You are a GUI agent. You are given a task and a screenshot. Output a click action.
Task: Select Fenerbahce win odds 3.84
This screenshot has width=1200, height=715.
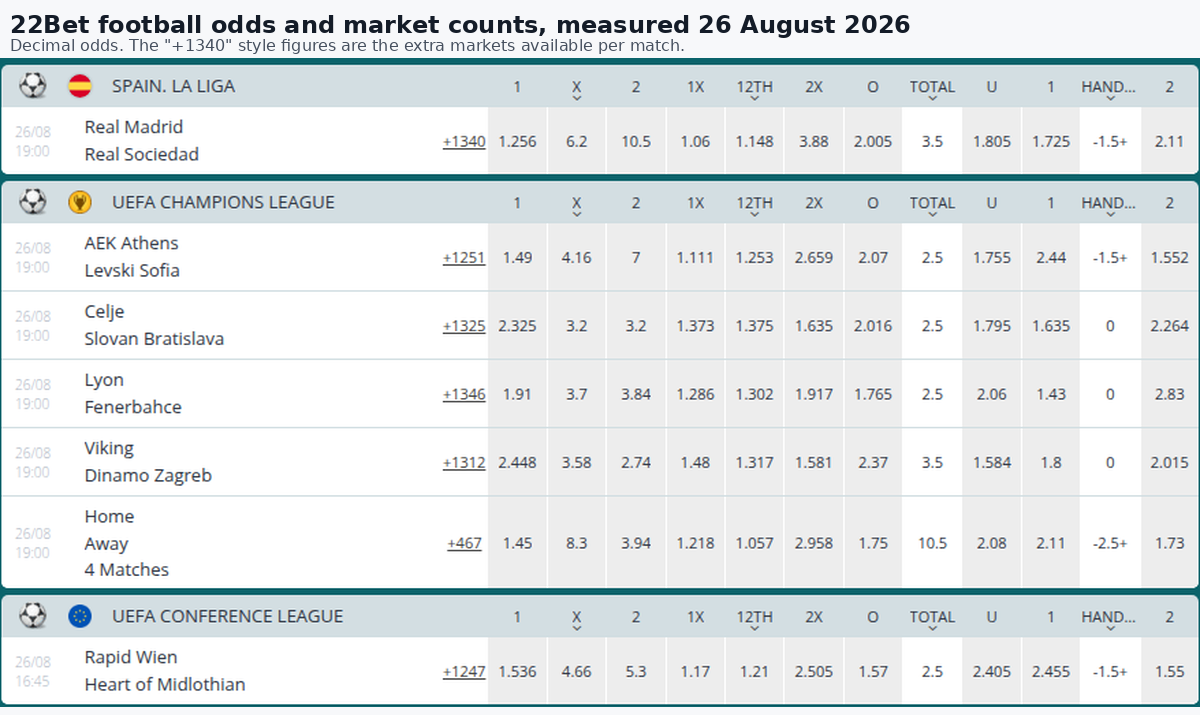636,394
